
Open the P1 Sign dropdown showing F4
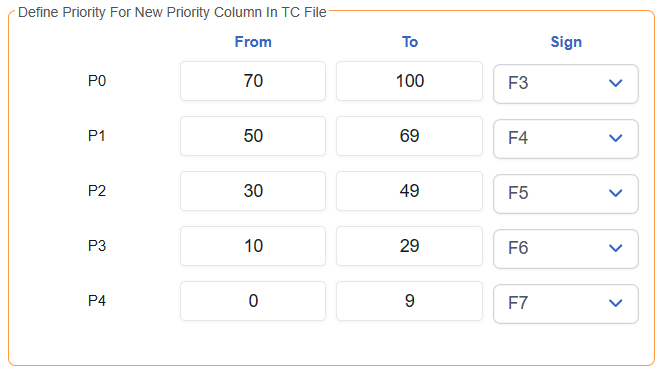tap(566, 139)
